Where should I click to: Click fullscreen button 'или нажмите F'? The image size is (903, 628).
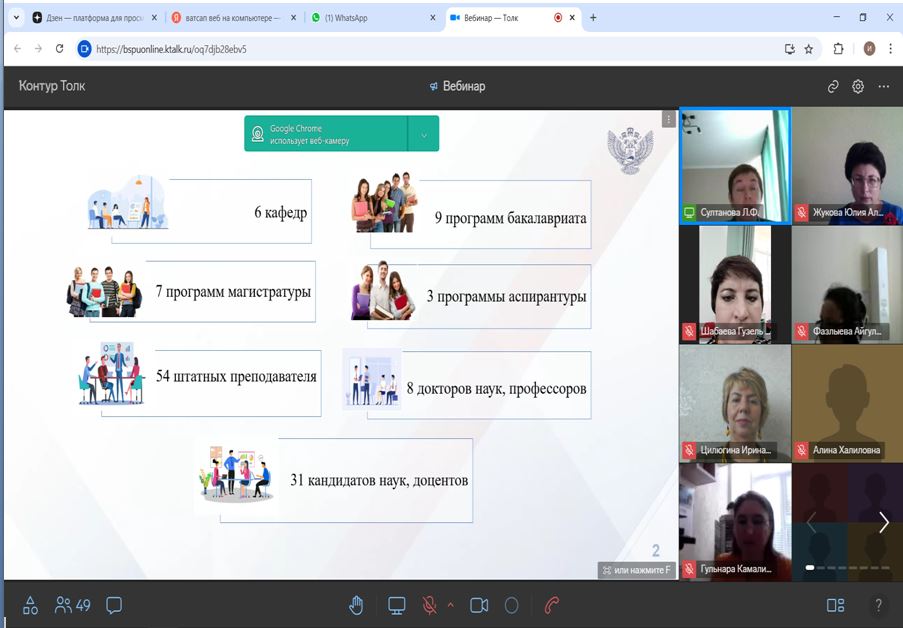(x=636, y=570)
